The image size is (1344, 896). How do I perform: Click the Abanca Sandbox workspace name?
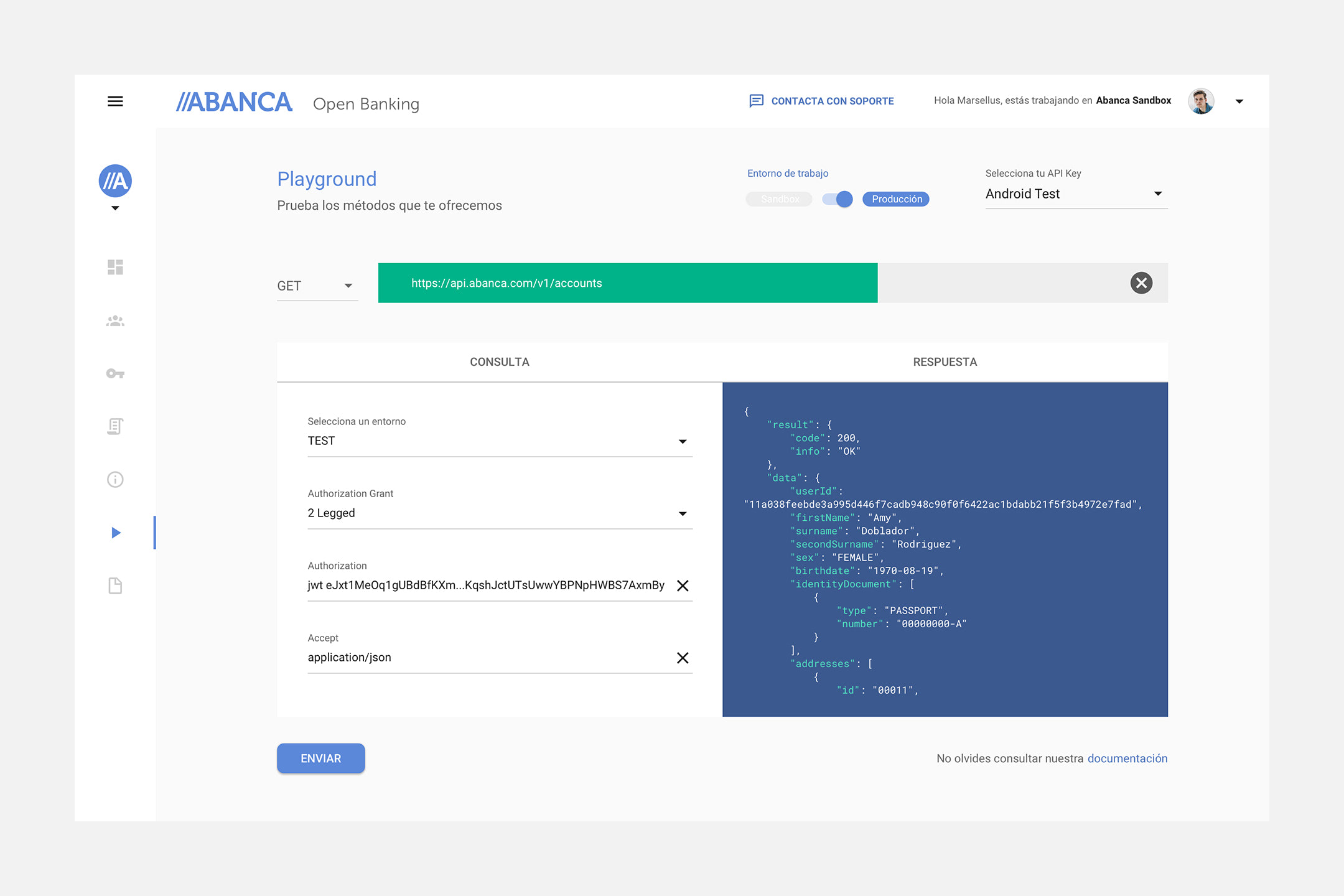(1134, 100)
